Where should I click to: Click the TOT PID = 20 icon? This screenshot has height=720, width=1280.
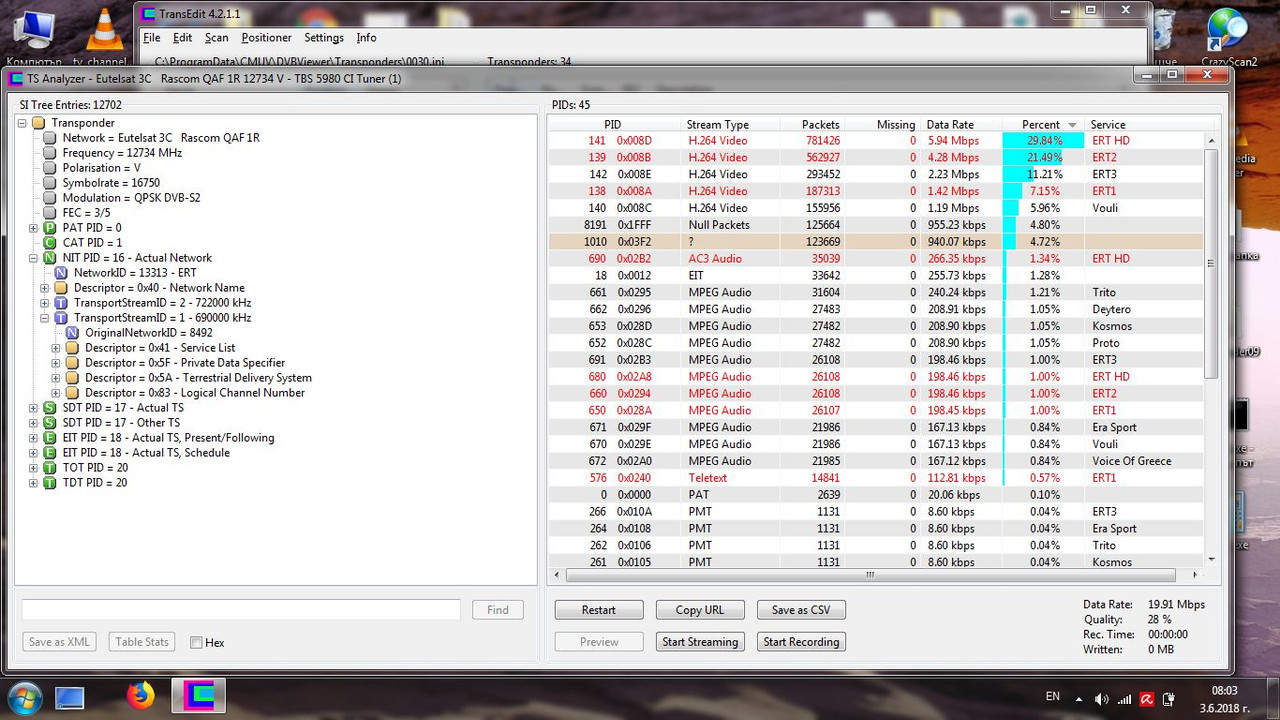click(x=50, y=468)
